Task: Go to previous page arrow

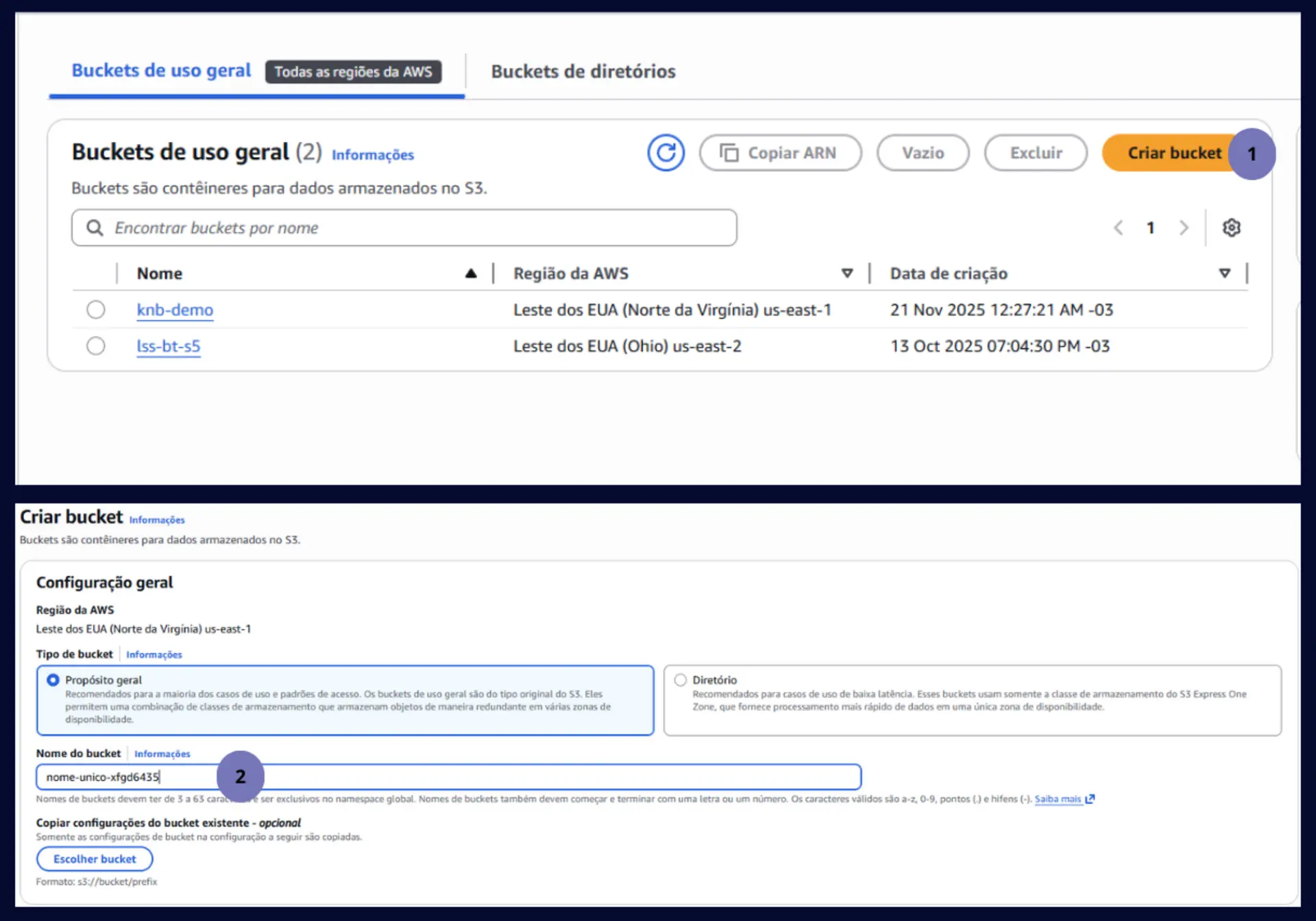Action: pos(1118,228)
